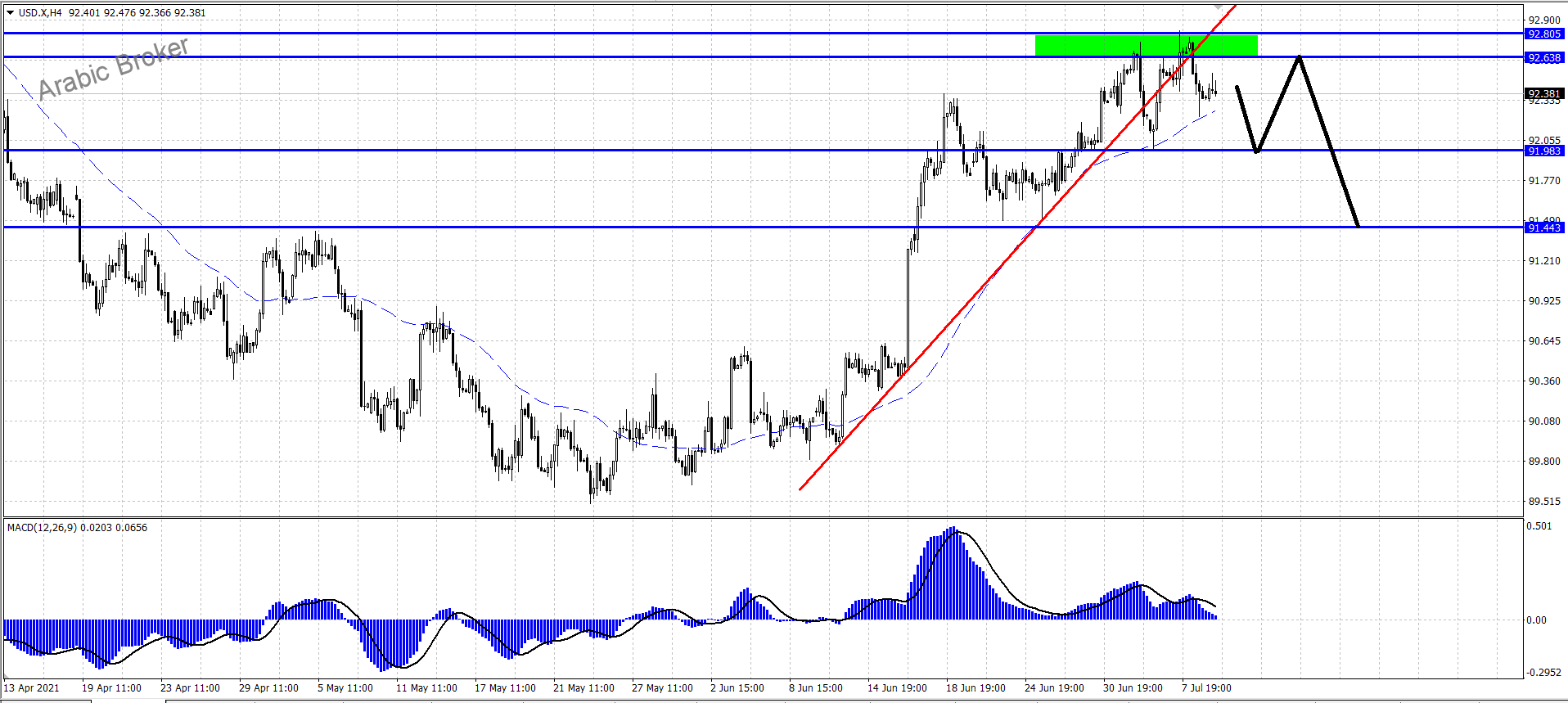Click the 92.900 price axis label
This screenshot has height=703, width=1568.
(1544, 20)
